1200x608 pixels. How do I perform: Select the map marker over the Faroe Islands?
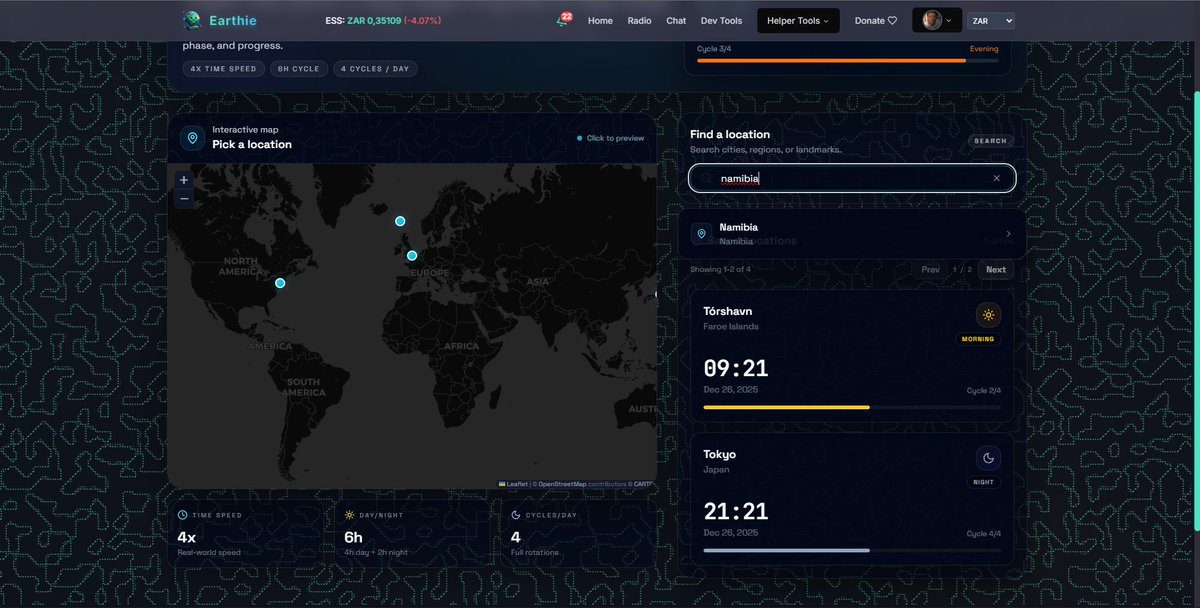400,221
